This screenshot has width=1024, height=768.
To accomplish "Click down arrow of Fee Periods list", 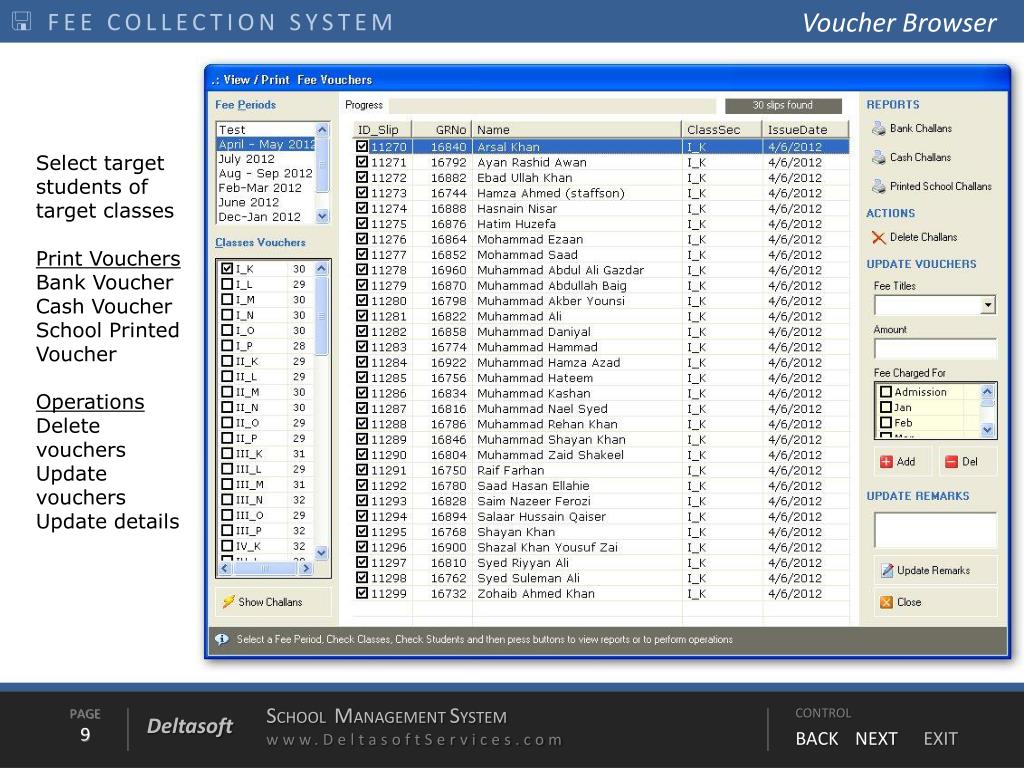I will (x=322, y=216).
